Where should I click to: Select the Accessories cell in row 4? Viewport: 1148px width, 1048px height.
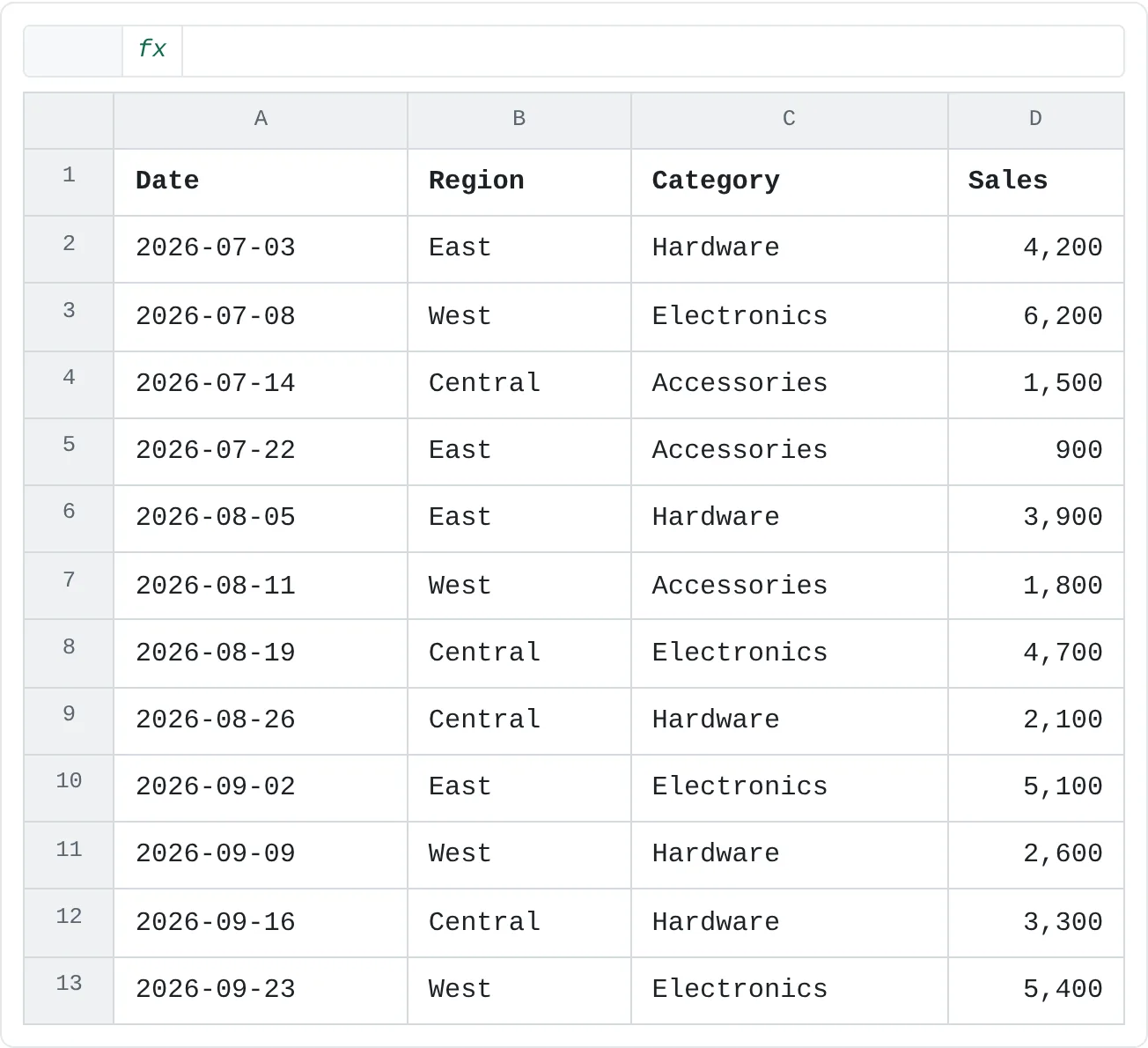click(790, 385)
